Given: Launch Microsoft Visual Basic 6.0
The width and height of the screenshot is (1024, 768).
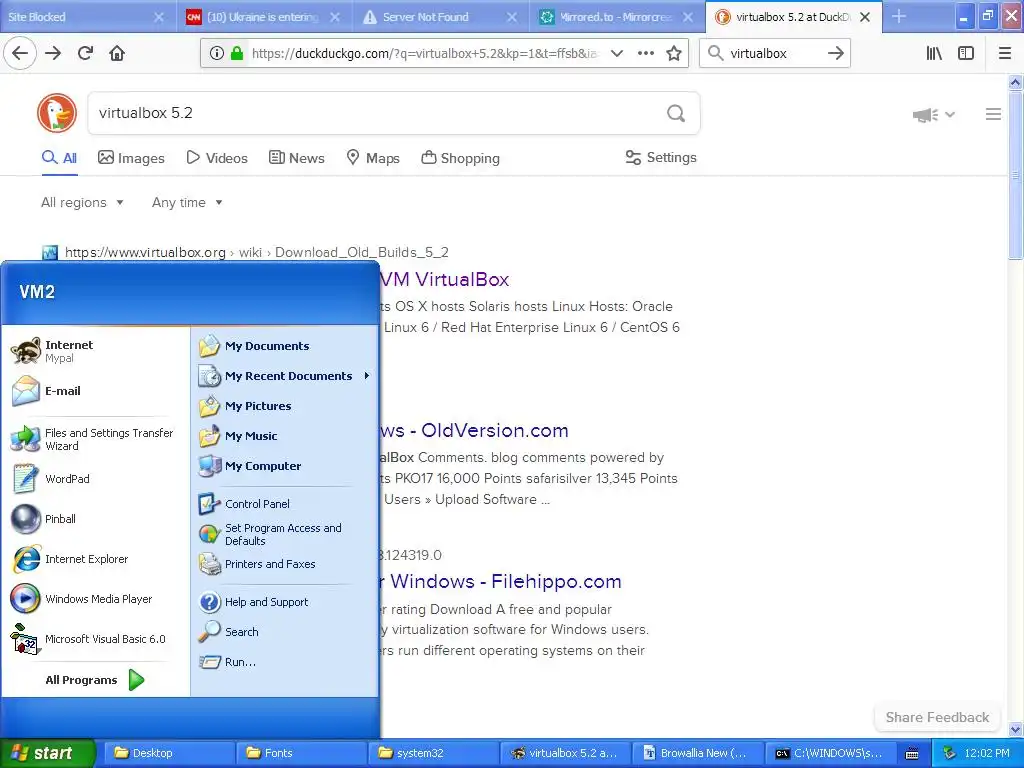Looking at the screenshot, I should point(95,639).
